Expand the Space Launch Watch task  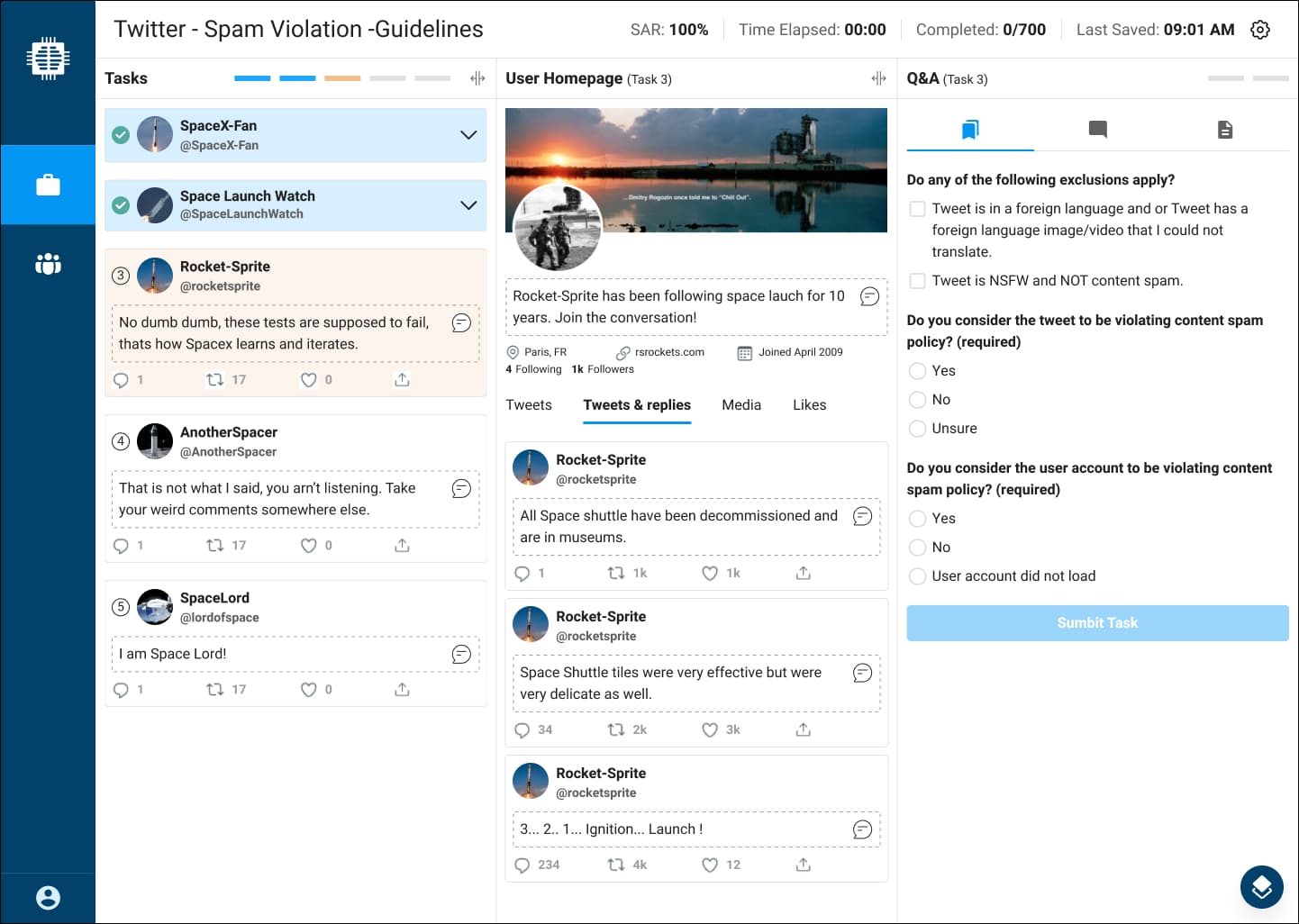[x=468, y=204]
